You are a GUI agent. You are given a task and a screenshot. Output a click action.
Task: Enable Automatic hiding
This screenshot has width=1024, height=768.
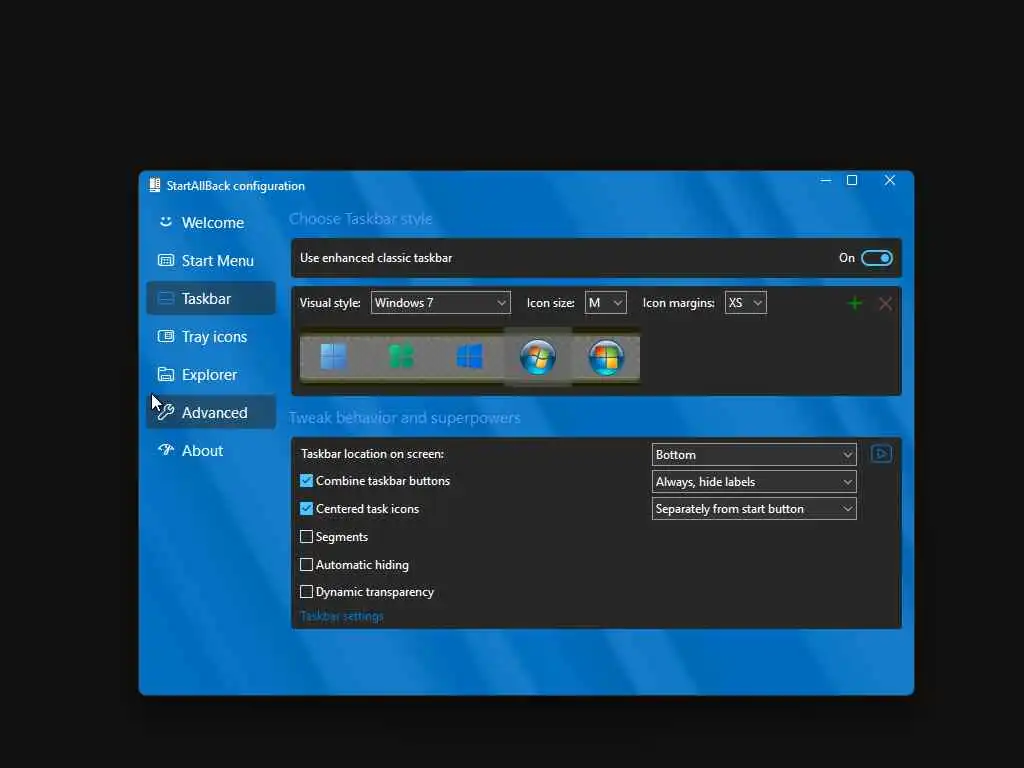point(306,564)
